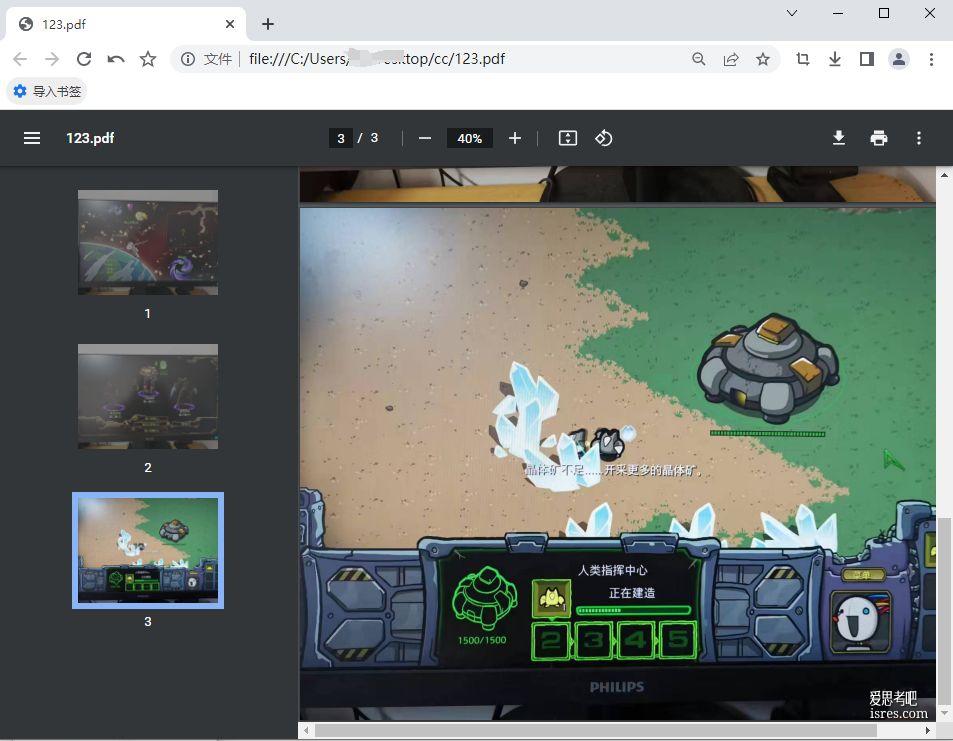953x741 pixels.
Task: Expand the tab search chevron
Action: 792,13
